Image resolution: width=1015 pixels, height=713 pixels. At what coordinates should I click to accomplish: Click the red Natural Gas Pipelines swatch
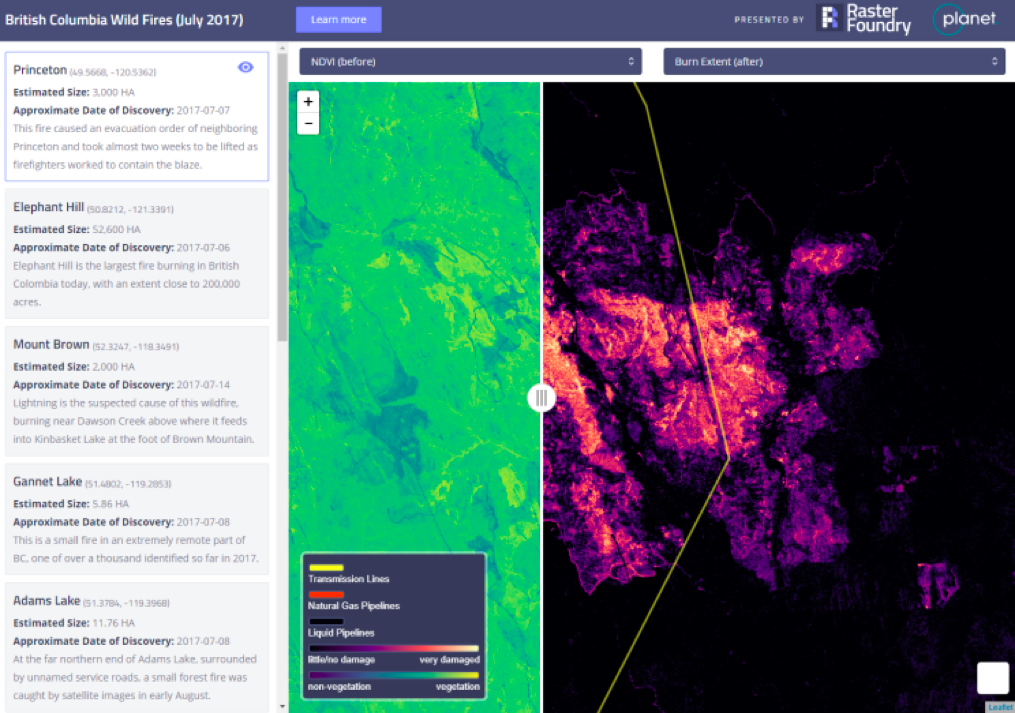pyautogui.click(x=326, y=595)
